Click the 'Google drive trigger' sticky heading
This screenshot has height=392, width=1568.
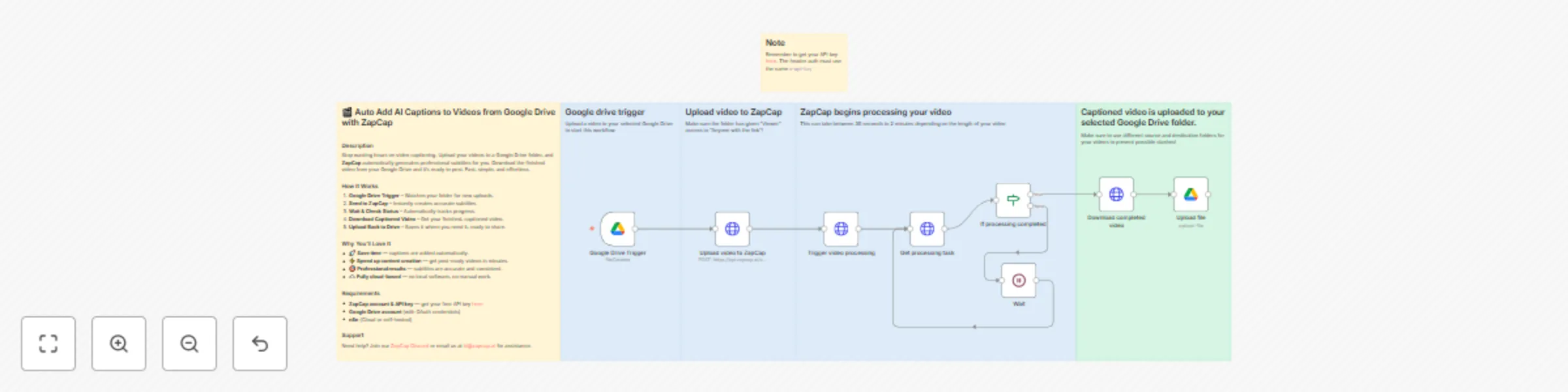click(x=605, y=112)
